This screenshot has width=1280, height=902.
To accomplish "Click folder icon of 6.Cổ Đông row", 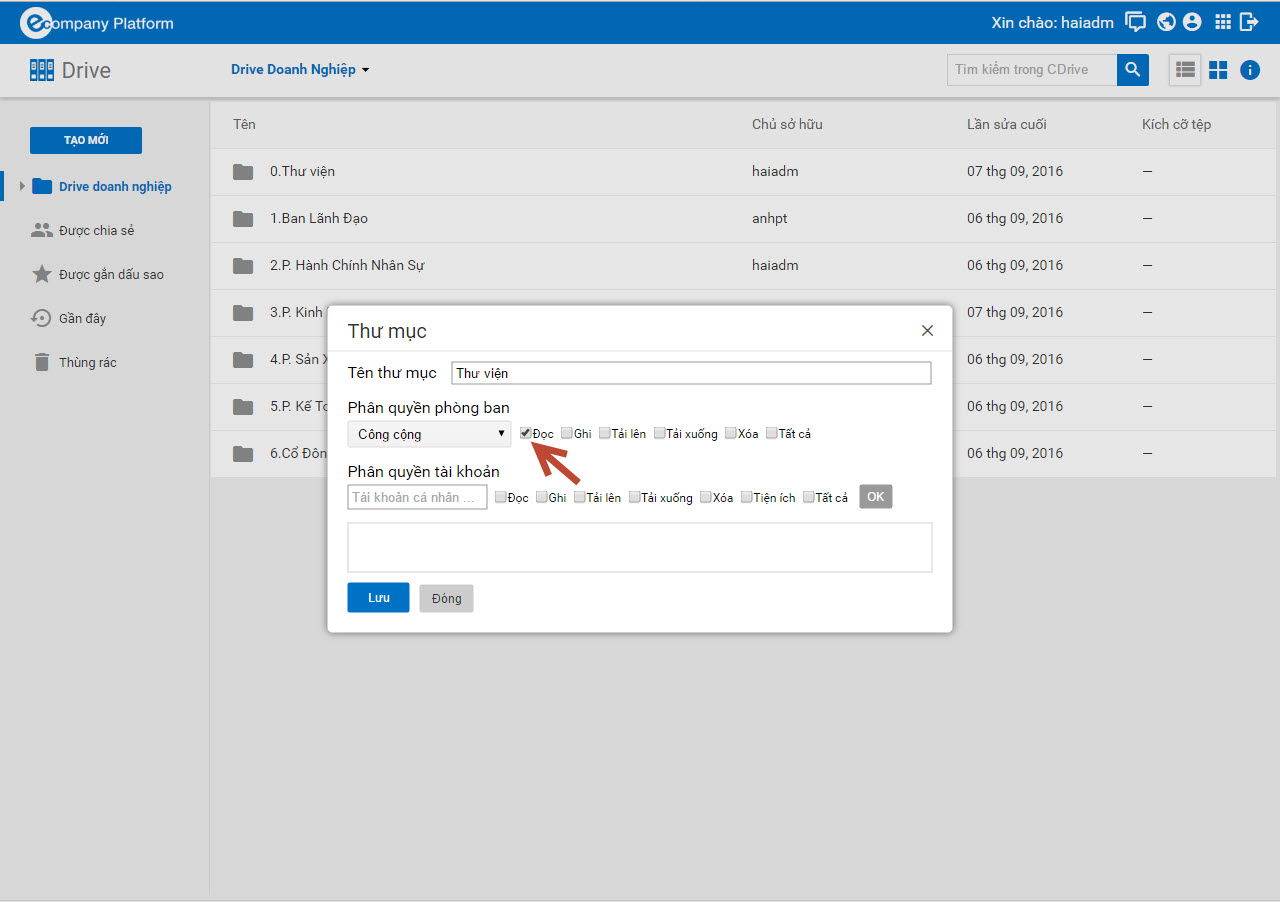I will 243,454.
